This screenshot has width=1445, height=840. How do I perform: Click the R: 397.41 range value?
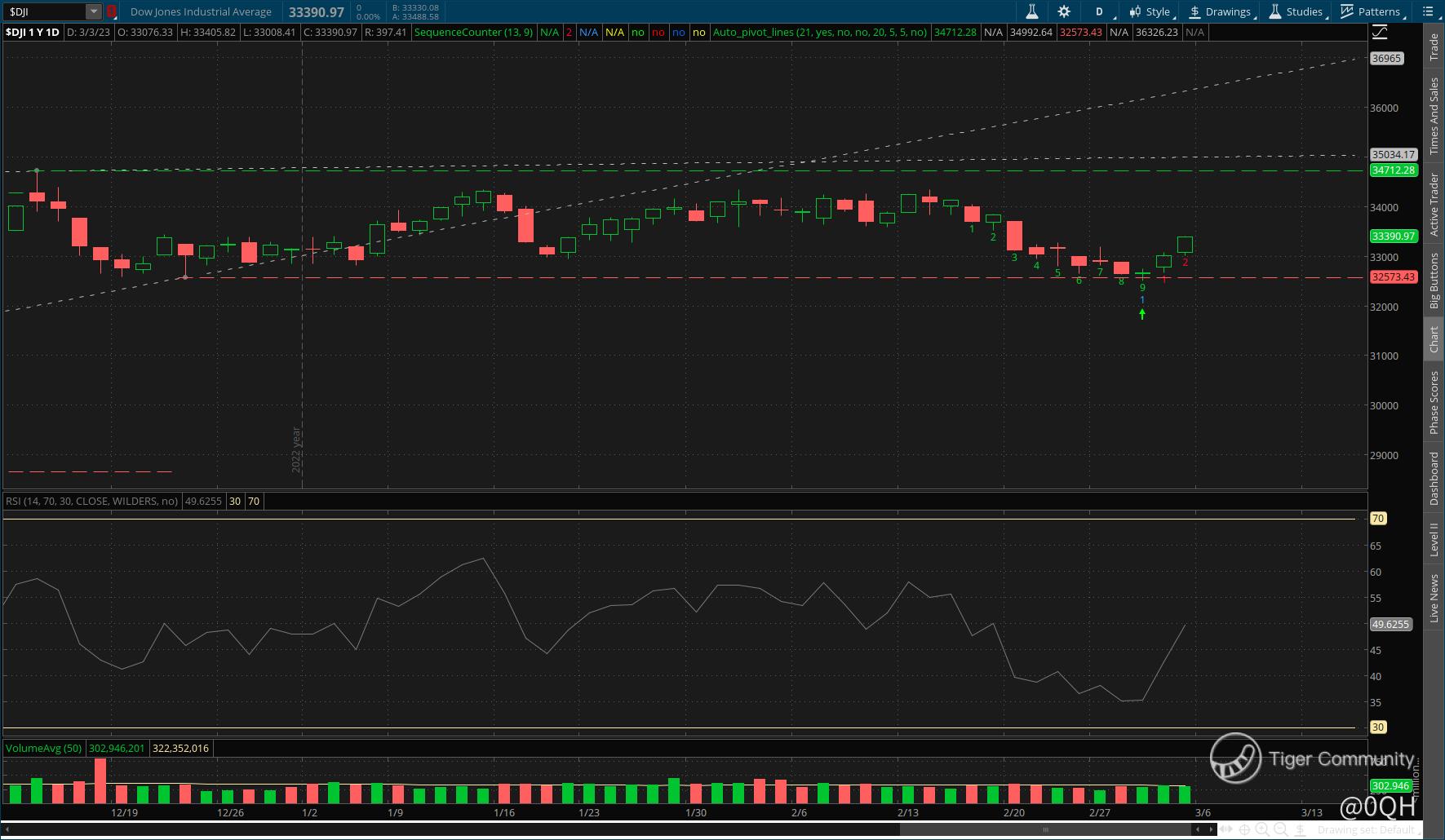[x=385, y=33]
